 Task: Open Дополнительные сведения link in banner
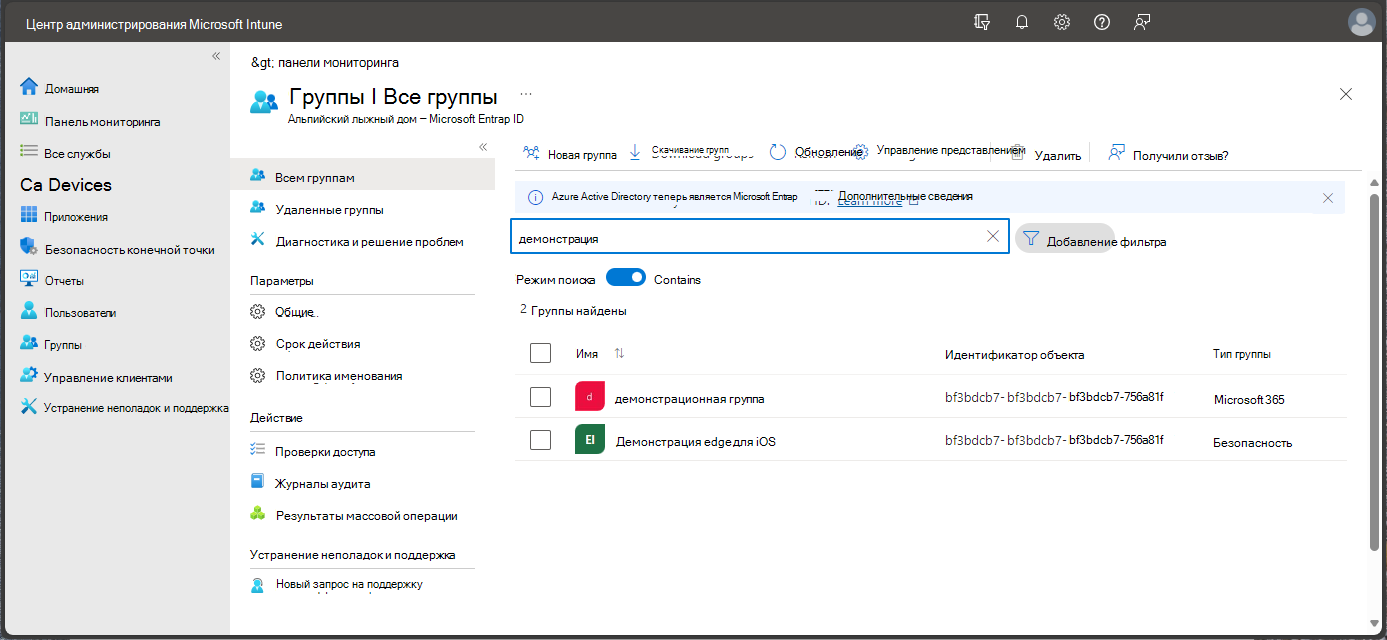point(905,196)
